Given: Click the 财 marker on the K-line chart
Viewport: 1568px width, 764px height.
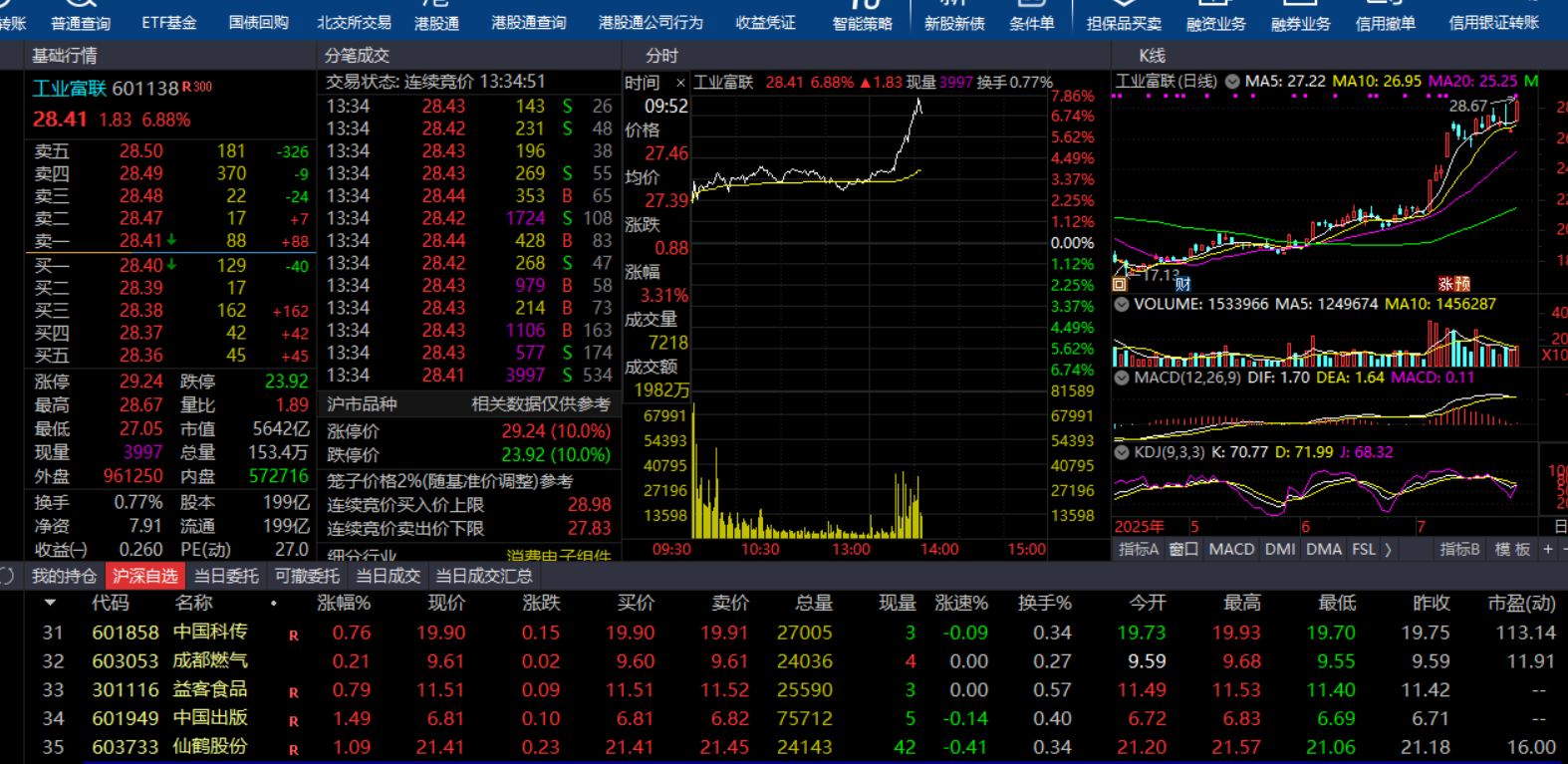Looking at the screenshot, I should pos(1182,284).
